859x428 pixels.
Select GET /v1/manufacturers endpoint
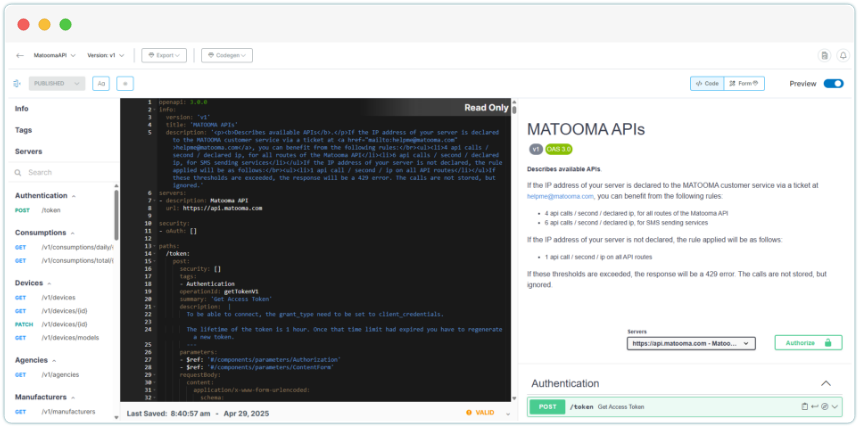point(55,412)
